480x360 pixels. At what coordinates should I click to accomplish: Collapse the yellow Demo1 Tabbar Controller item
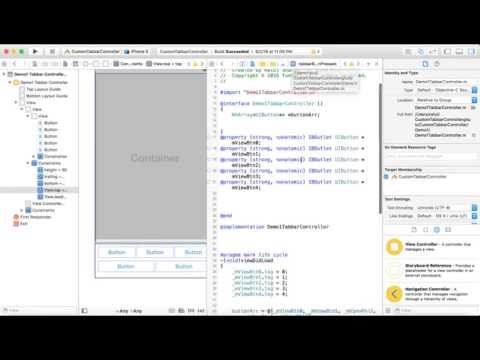coord(10,82)
